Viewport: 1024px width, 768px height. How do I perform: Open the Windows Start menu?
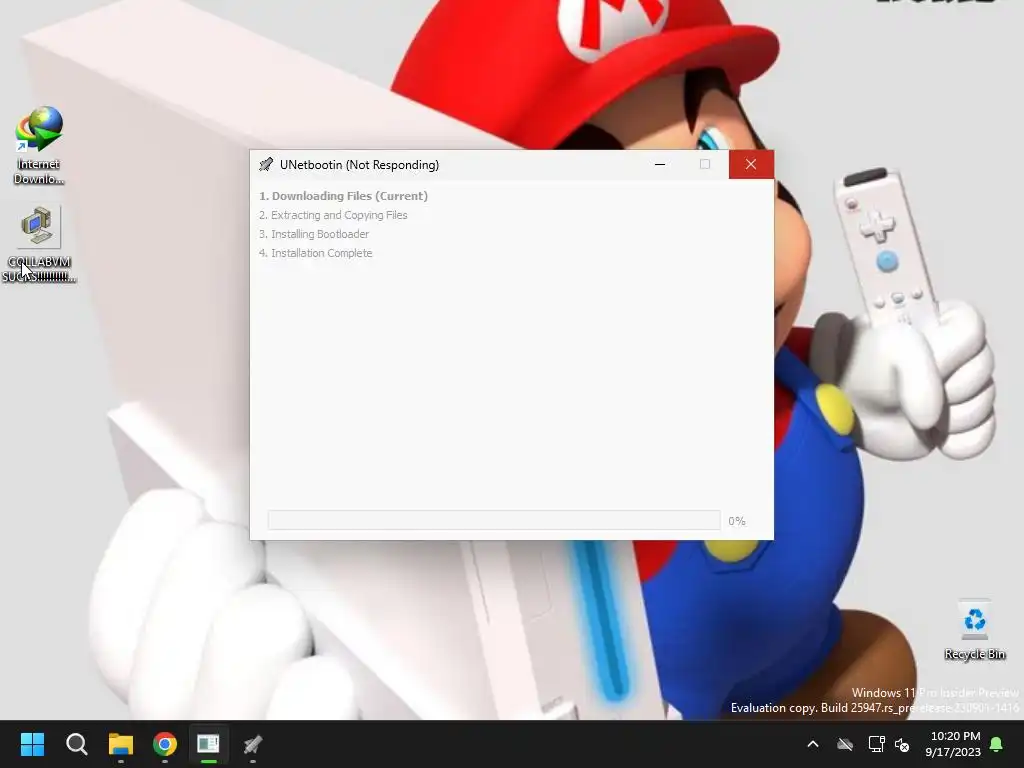tap(32, 744)
